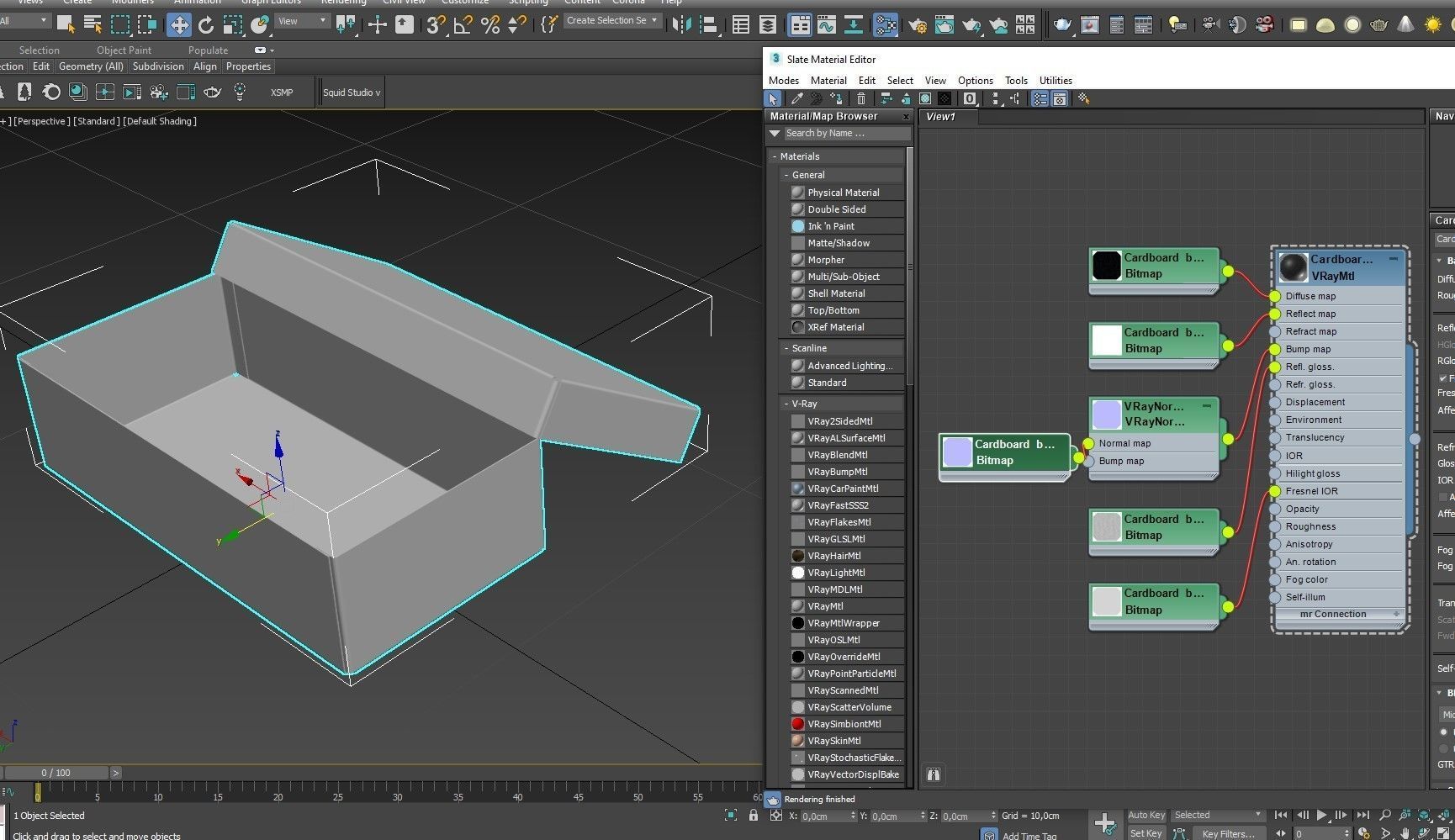
Task: Open Create Selection Set dropdown
Action: (612, 20)
